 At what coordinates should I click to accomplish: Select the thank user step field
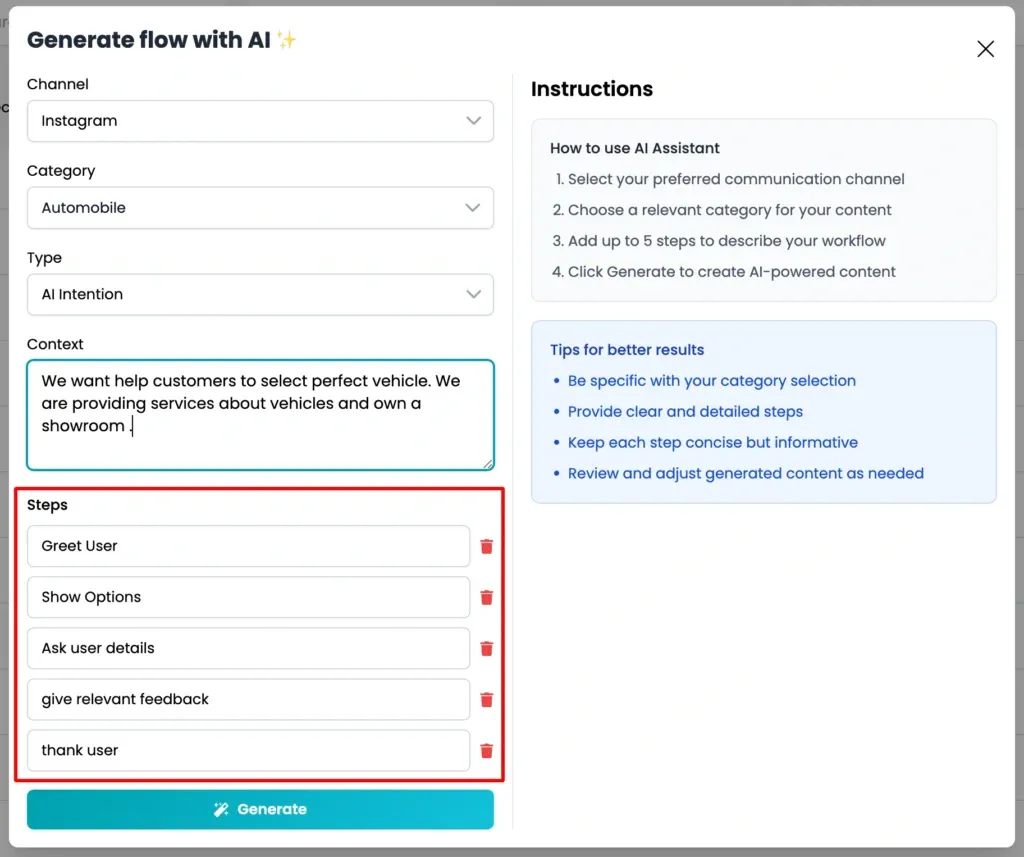[x=248, y=751]
